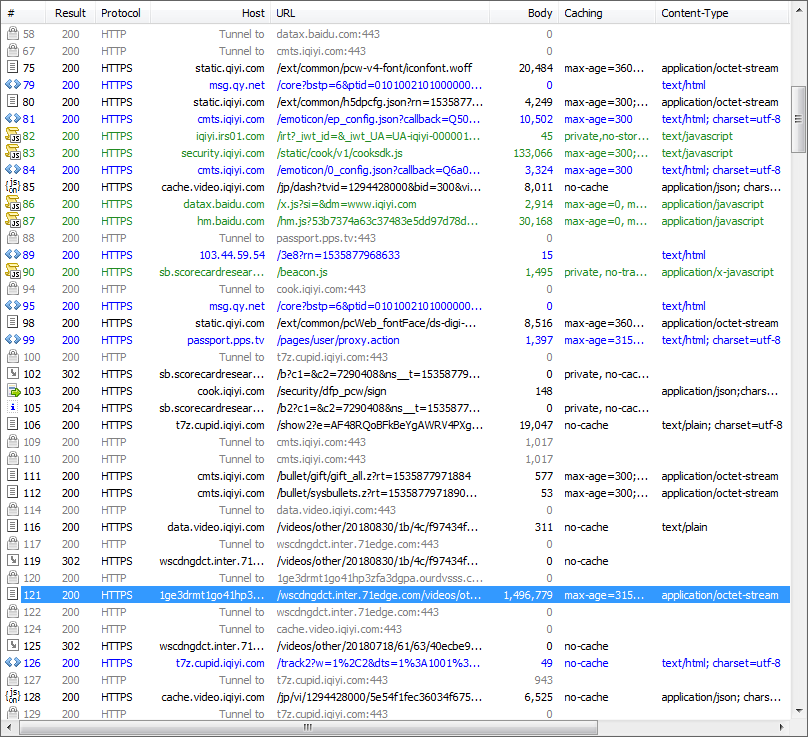Click the document icon of session 116
Image resolution: width=808 pixels, height=737 pixels.
(x=13, y=527)
